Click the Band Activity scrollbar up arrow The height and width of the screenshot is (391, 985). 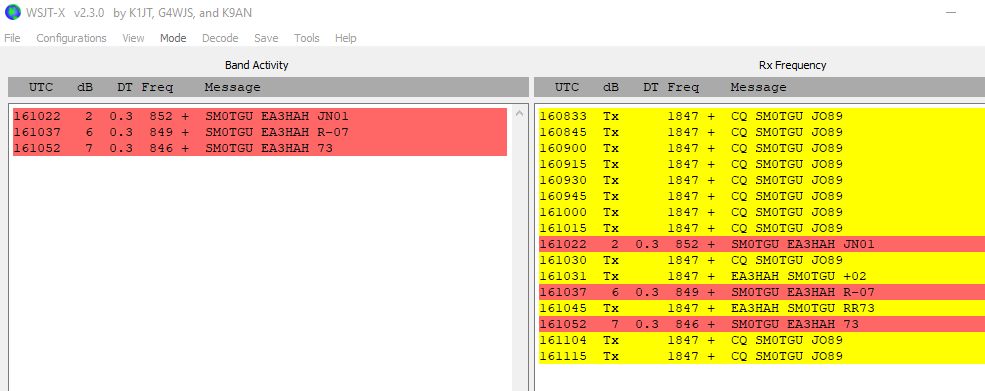pyautogui.click(x=519, y=114)
